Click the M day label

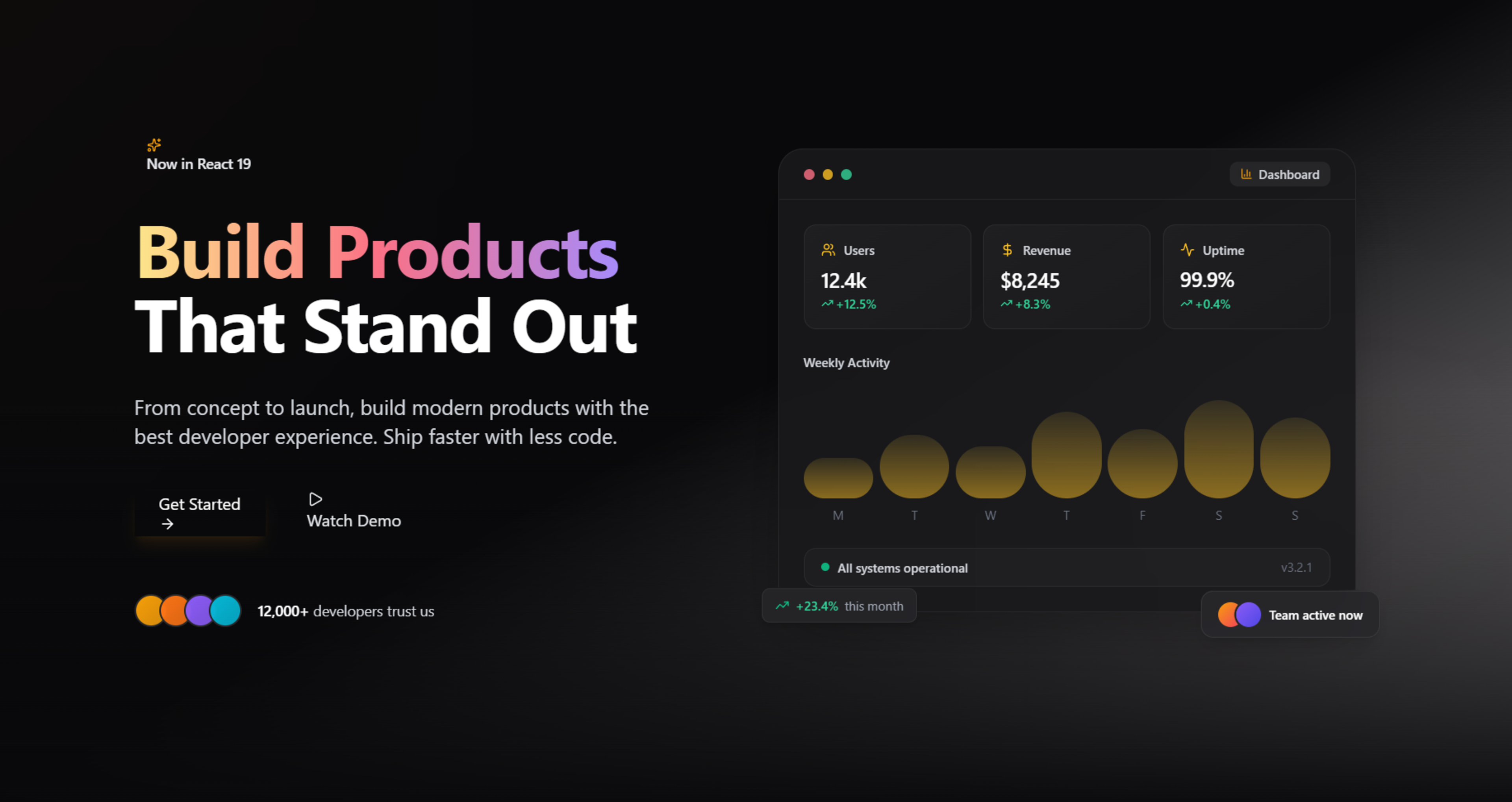point(838,515)
